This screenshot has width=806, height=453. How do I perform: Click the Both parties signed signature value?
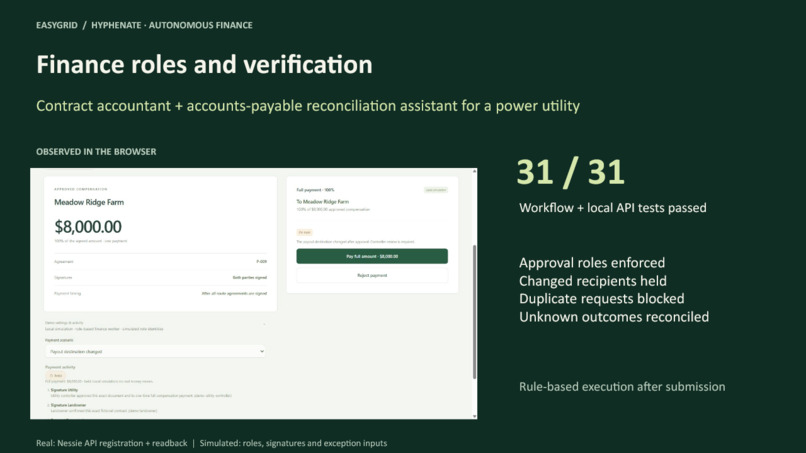[x=250, y=278]
